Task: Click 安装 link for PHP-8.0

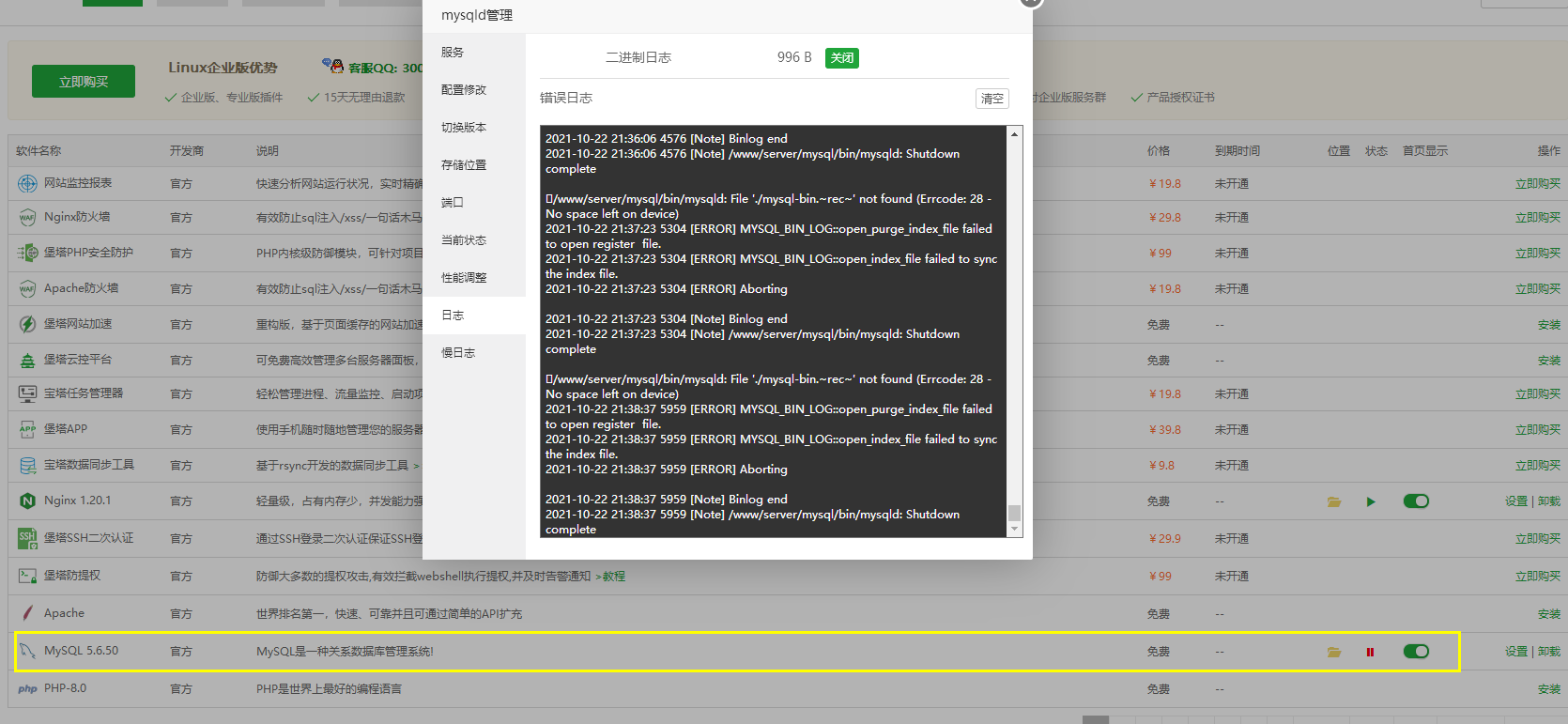Action: (x=1549, y=689)
